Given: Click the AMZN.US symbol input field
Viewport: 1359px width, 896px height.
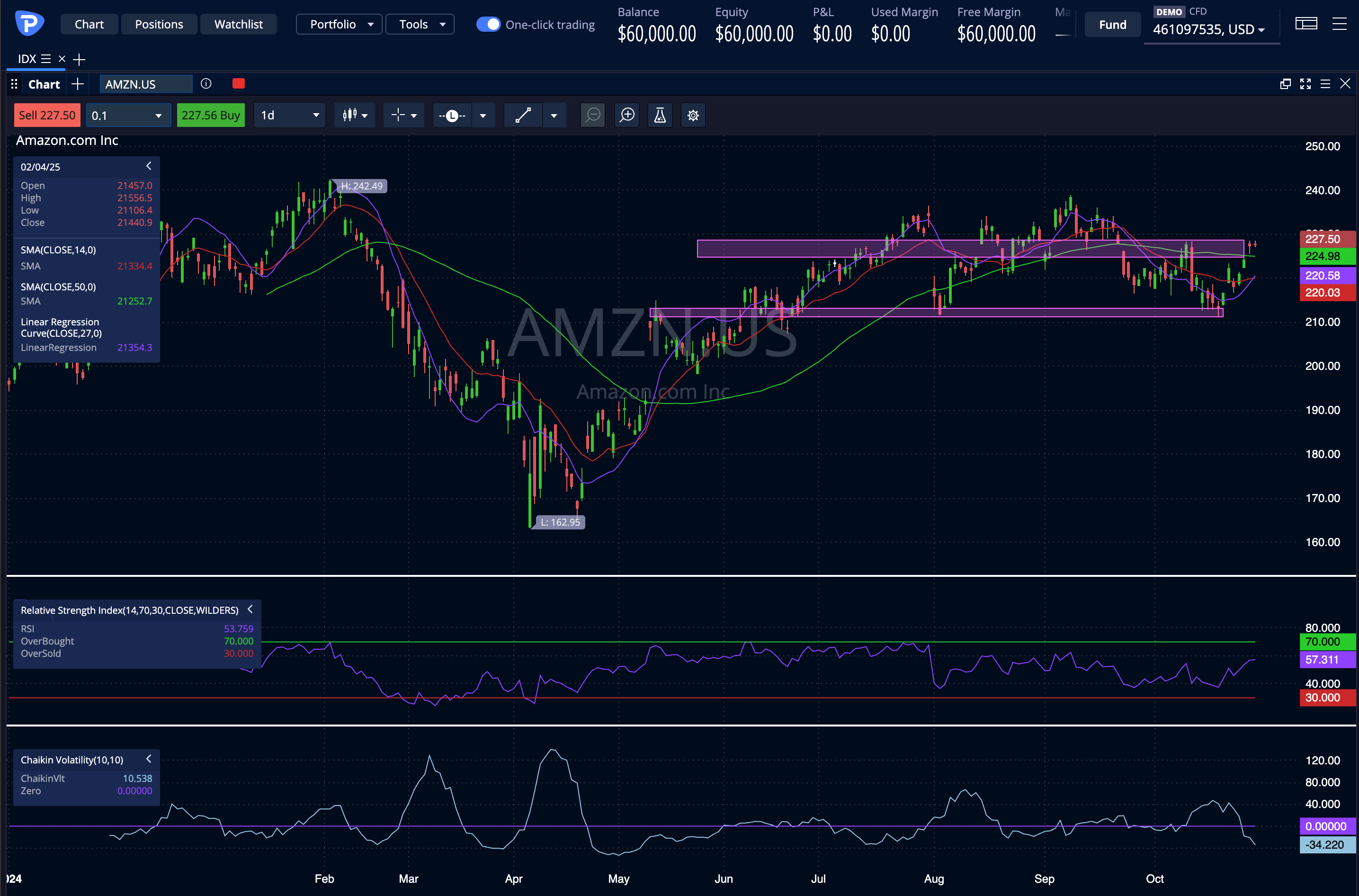Looking at the screenshot, I should click(x=146, y=84).
